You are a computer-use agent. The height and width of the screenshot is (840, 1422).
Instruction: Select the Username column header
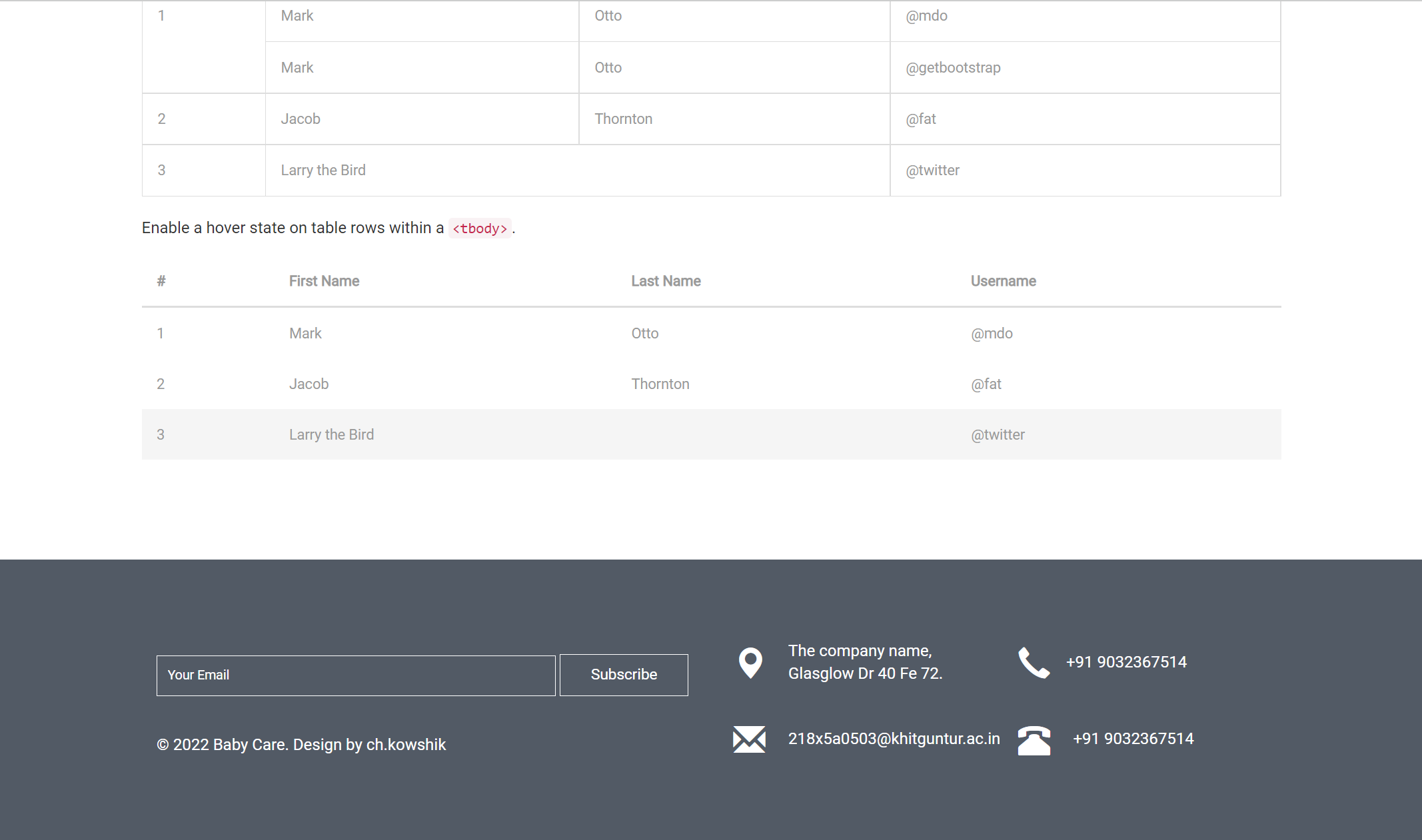(x=1004, y=280)
